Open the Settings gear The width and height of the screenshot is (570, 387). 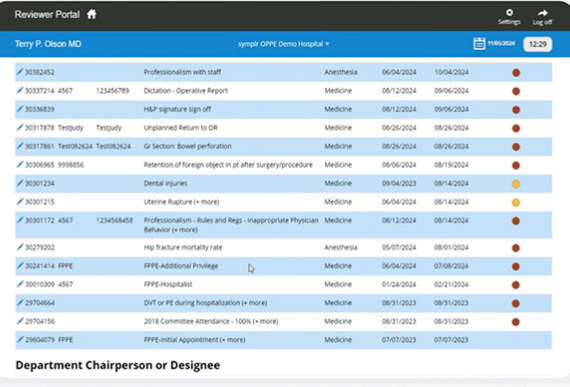[509, 12]
